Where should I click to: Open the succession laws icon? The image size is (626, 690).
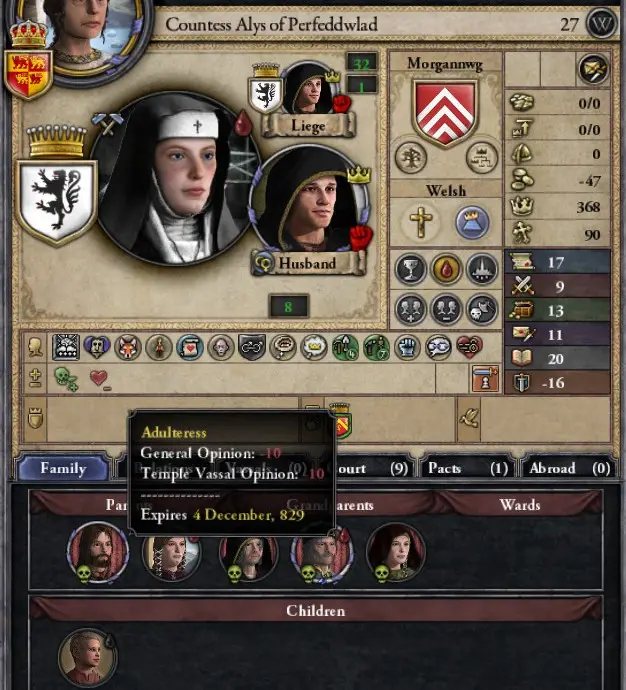click(x=481, y=158)
